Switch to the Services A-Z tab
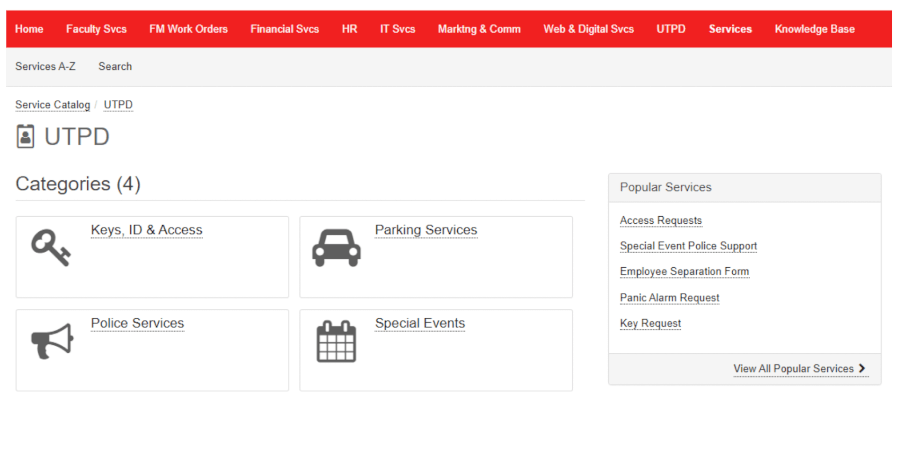The width and height of the screenshot is (900, 461). [45, 66]
